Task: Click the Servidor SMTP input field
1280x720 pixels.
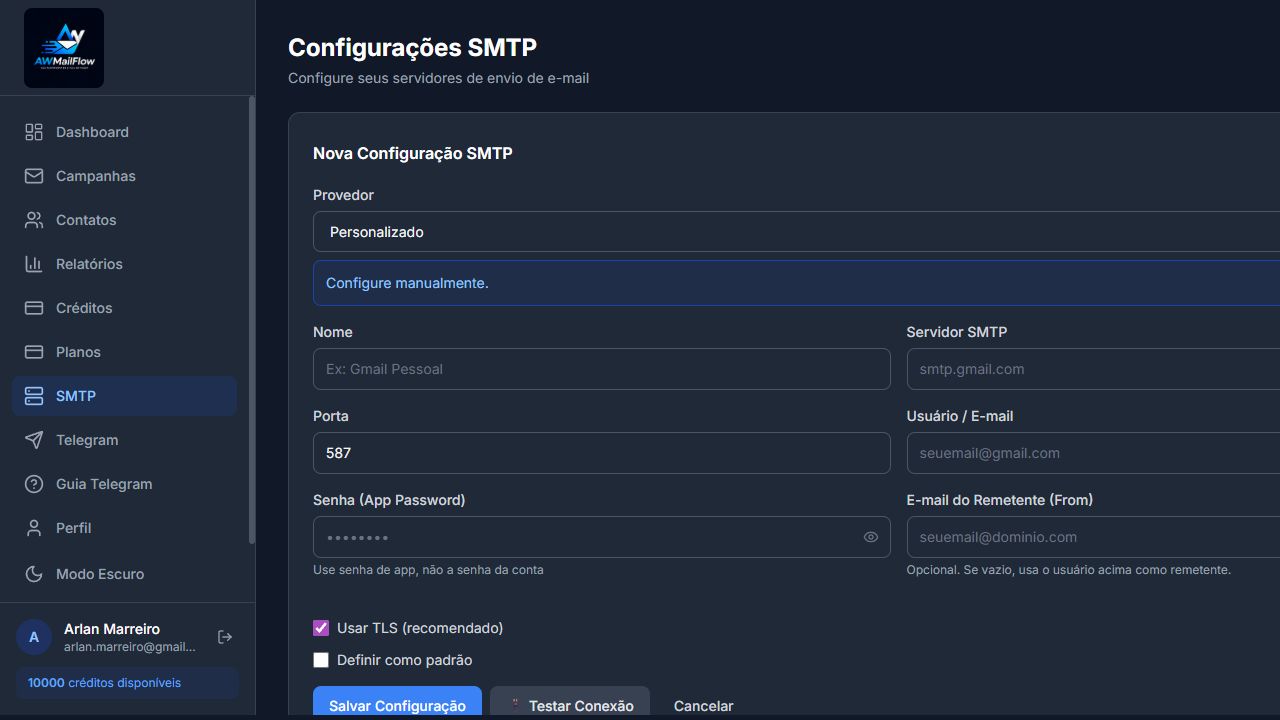Action: click(x=1093, y=369)
